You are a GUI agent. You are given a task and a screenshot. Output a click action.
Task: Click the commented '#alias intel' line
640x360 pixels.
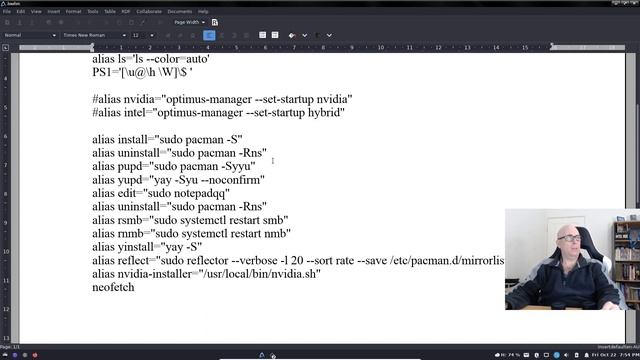[x=218, y=113]
